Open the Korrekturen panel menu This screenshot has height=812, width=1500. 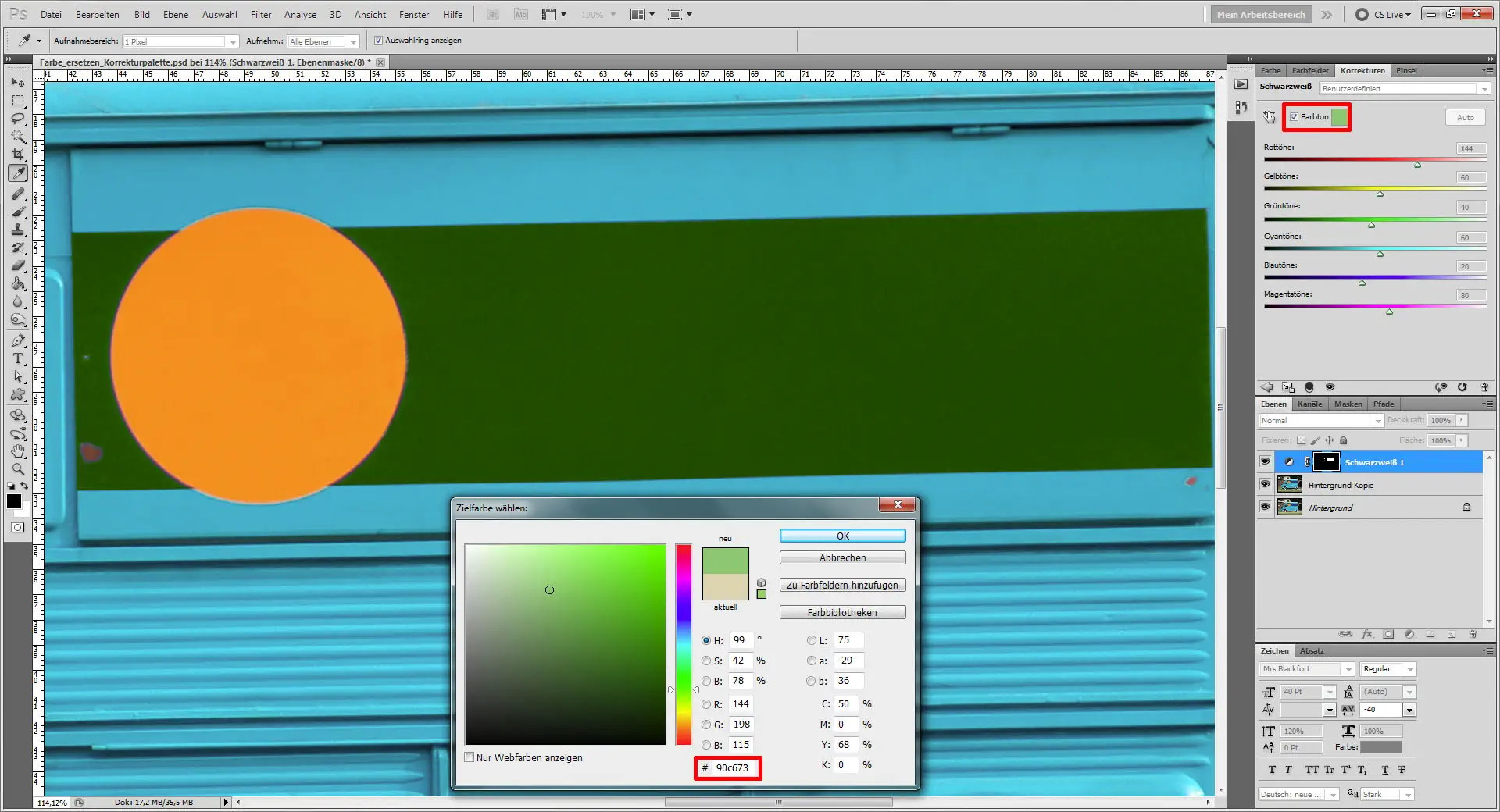pyautogui.click(x=1487, y=70)
